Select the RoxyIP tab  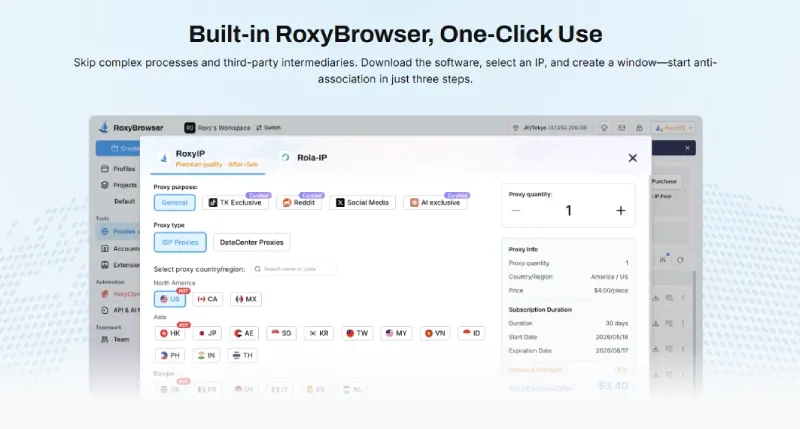[x=209, y=158]
